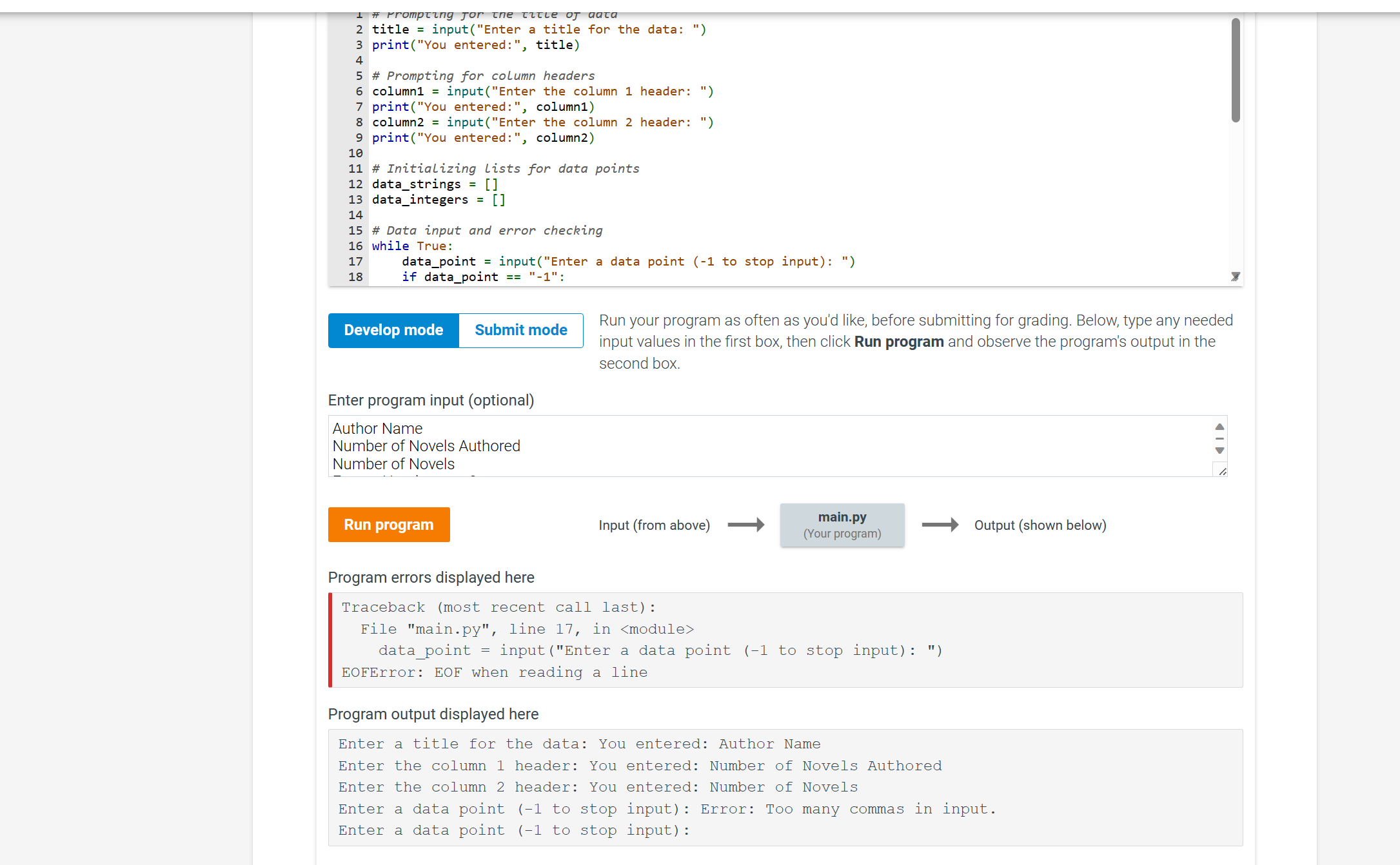Click inside the program output panel
This screenshot has width=1400, height=865.
point(774,786)
